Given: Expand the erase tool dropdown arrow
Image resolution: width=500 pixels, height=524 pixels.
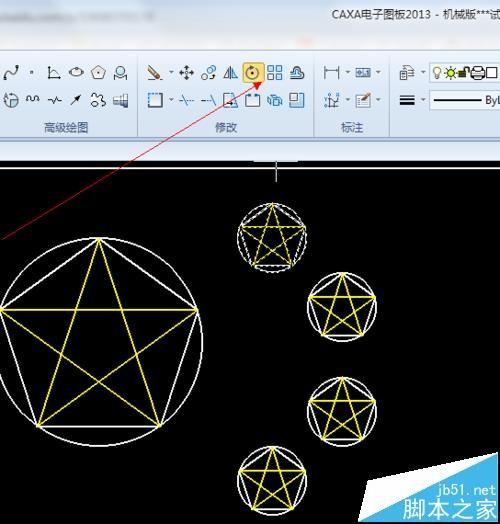Looking at the screenshot, I should (171, 72).
